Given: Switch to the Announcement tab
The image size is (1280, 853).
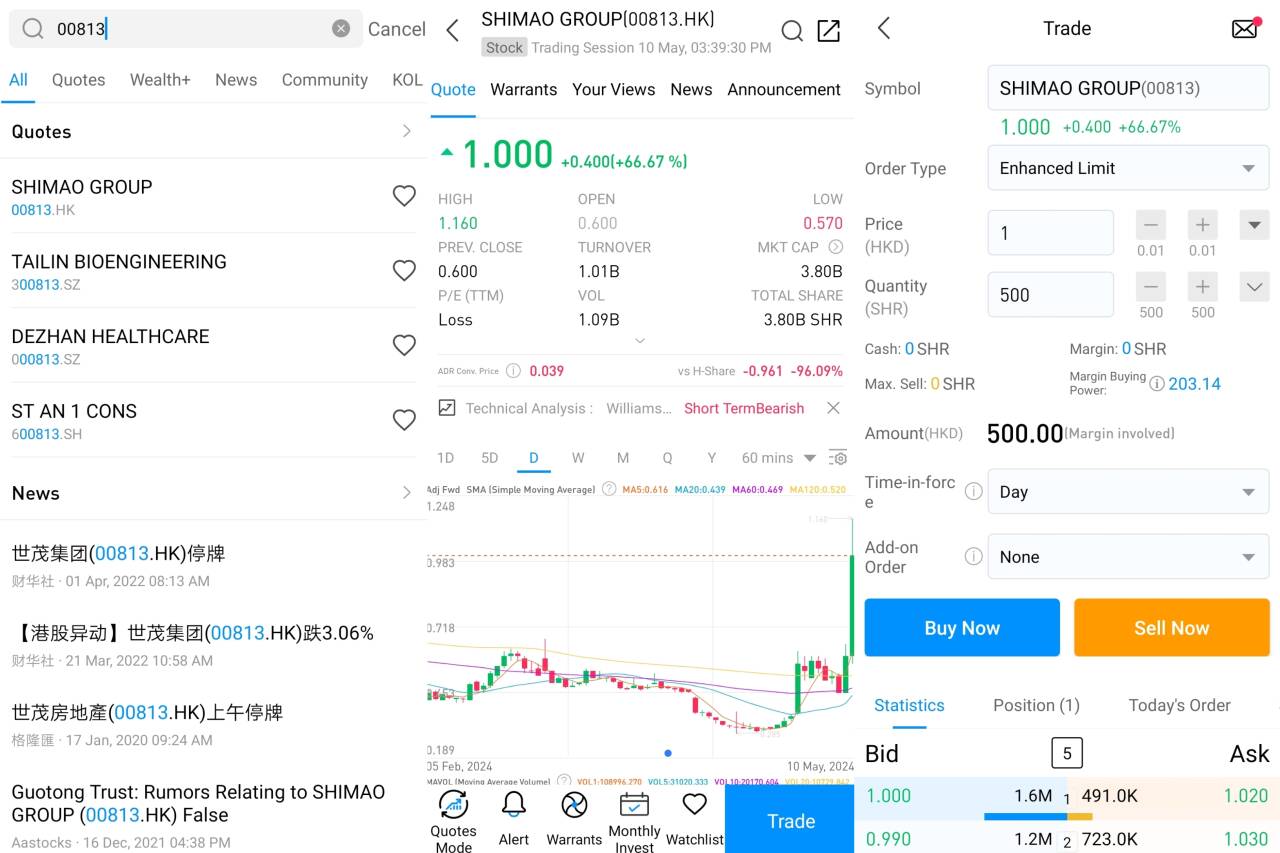Looking at the screenshot, I should pos(784,89).
